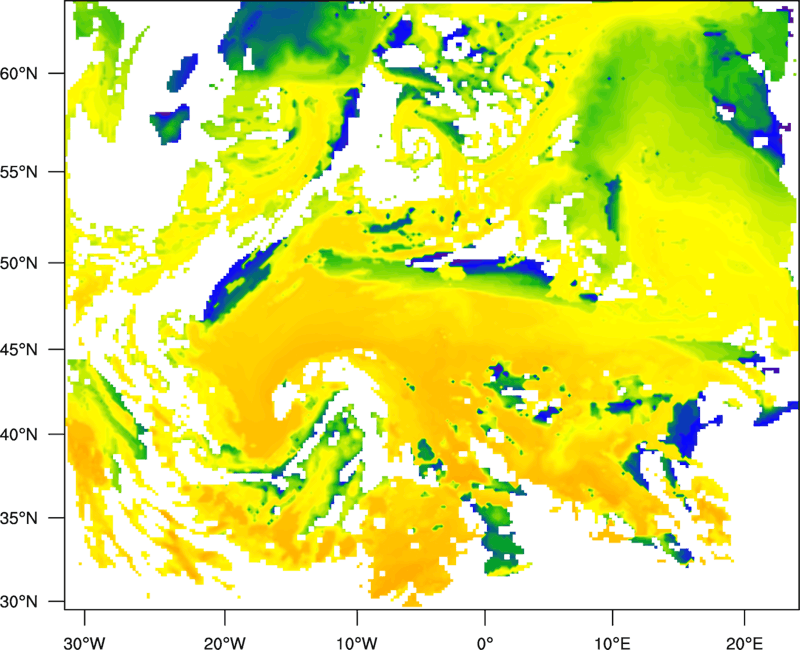Viewport: 800px width, 650px height.
Task: Click the 35°N latitude label
Action: [19, 518]
